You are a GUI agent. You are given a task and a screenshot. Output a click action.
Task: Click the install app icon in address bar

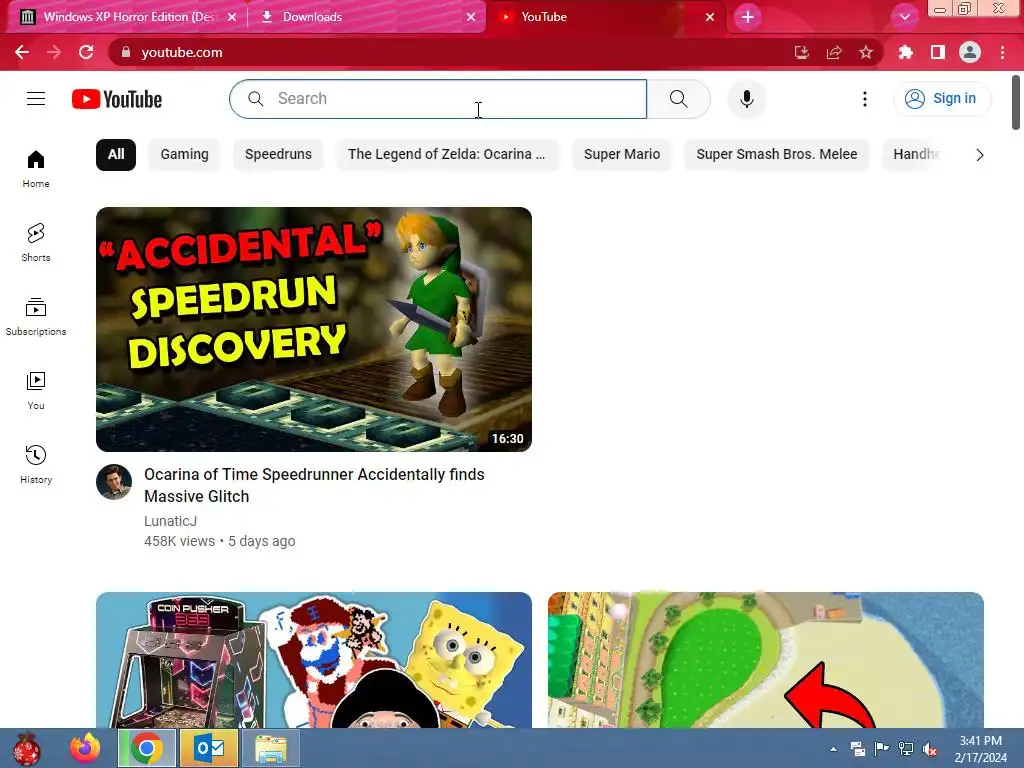[802, 52]
